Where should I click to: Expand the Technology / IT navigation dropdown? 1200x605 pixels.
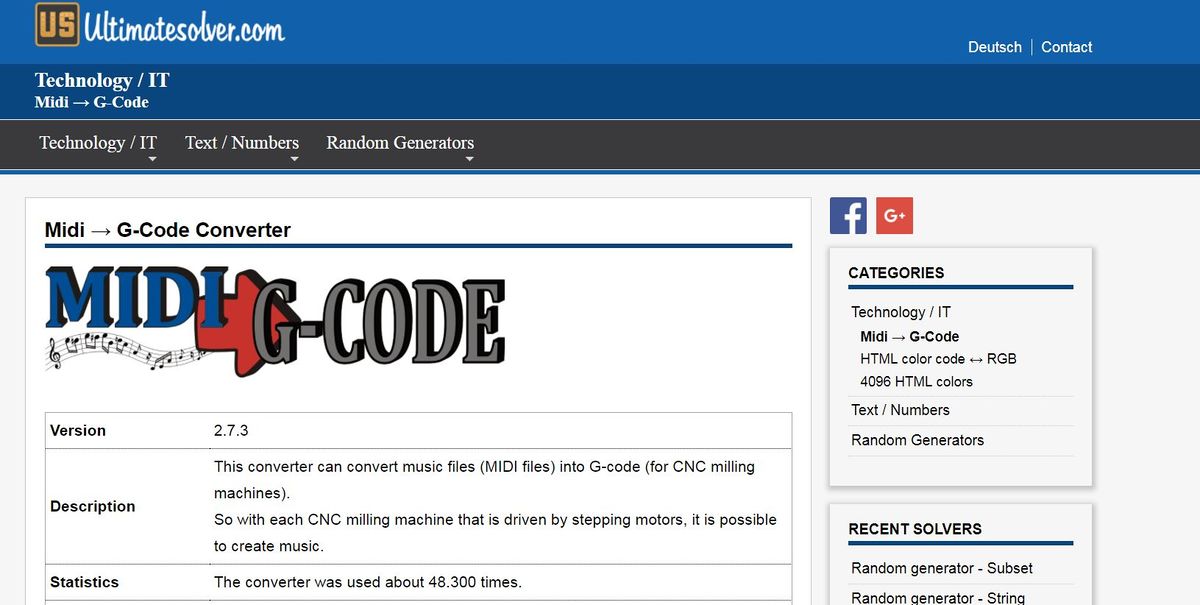click(98, 143)
